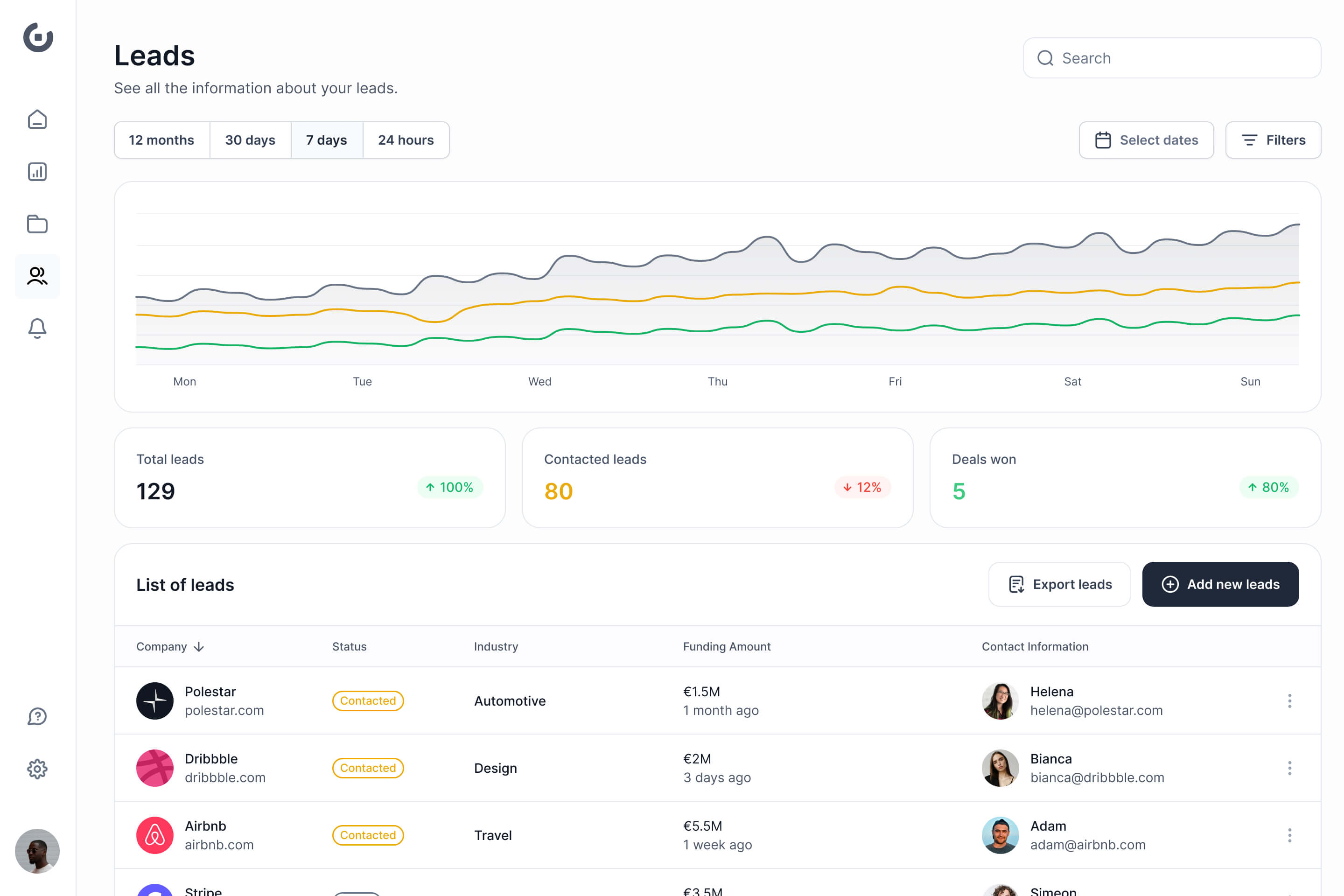Click the Add new leads button
The width and height of the screenshot is (1344, 896).
coord(1220,584)
